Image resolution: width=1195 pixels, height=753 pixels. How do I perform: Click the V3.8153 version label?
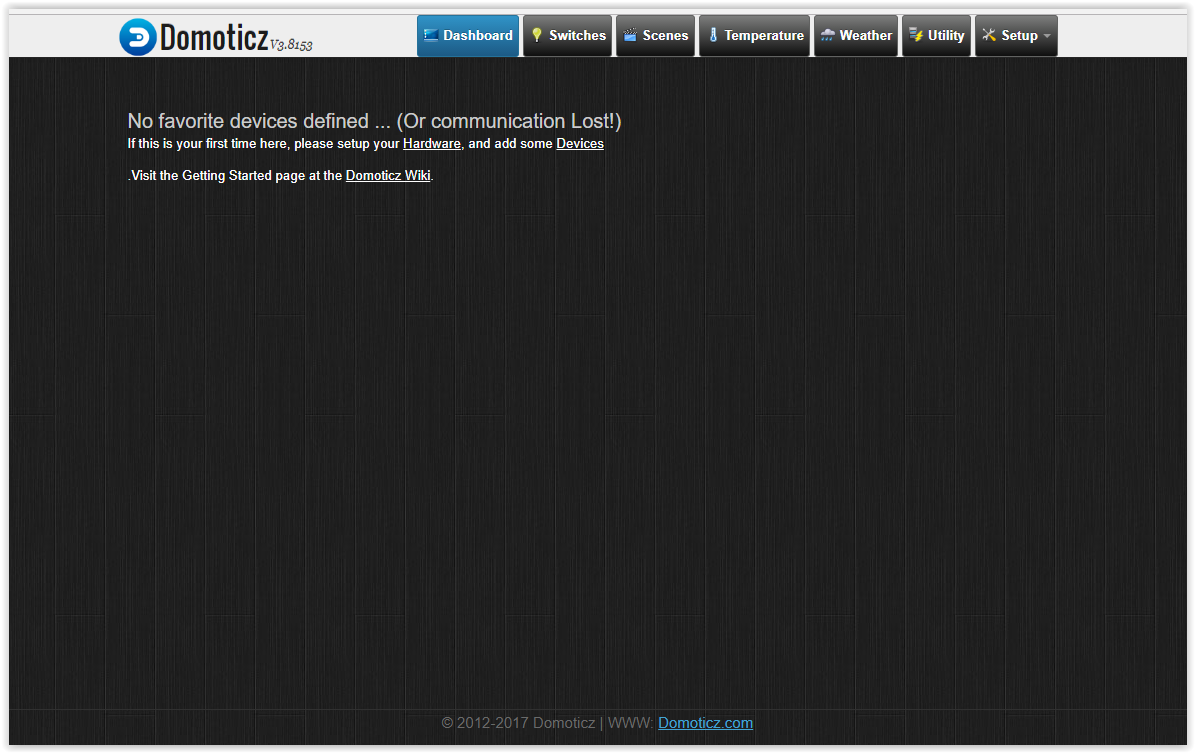point(291,45)
